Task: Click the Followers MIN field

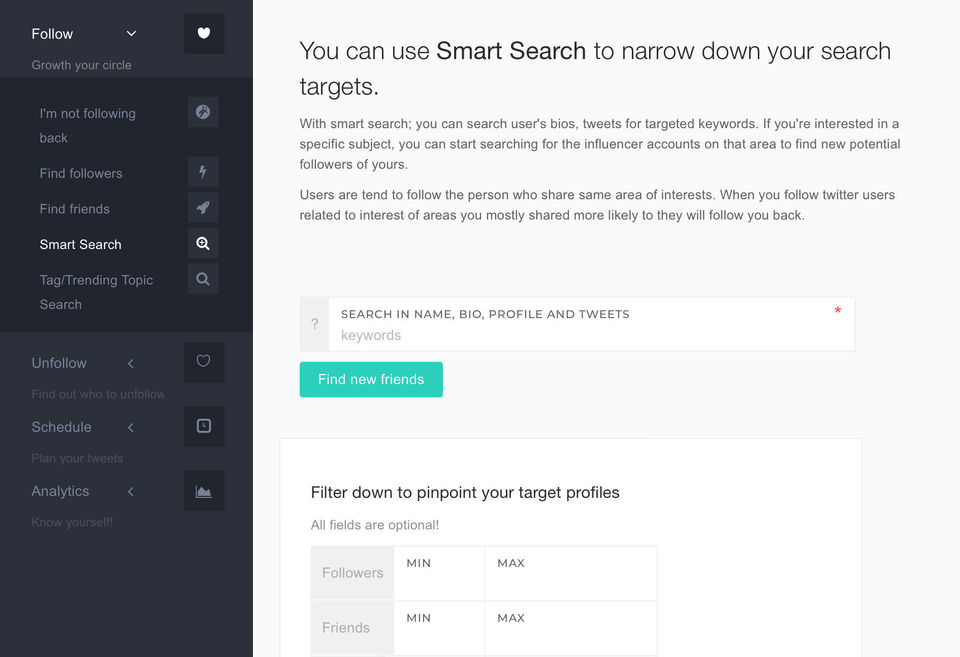Action: pos(438,581)
